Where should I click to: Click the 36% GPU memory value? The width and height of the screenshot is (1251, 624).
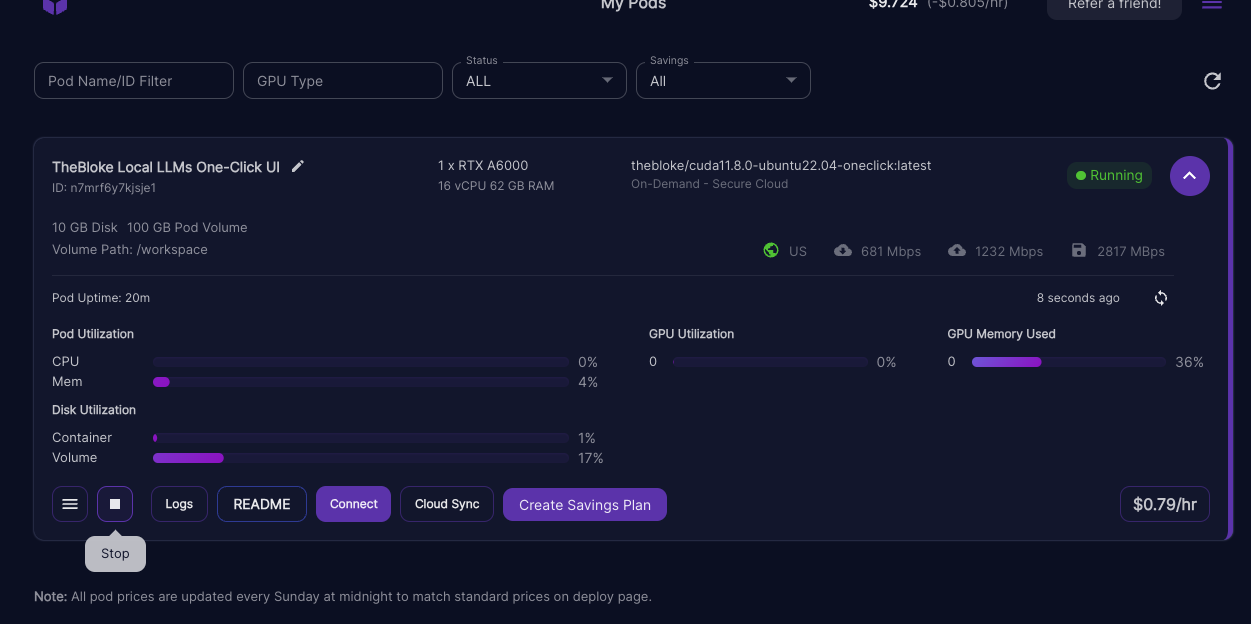[1189, 362]
